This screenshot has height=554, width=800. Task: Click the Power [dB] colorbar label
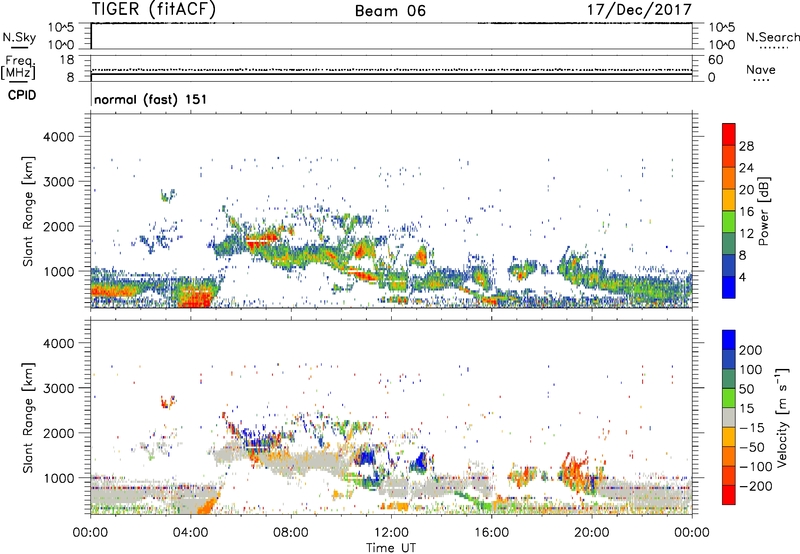point(764,211)
